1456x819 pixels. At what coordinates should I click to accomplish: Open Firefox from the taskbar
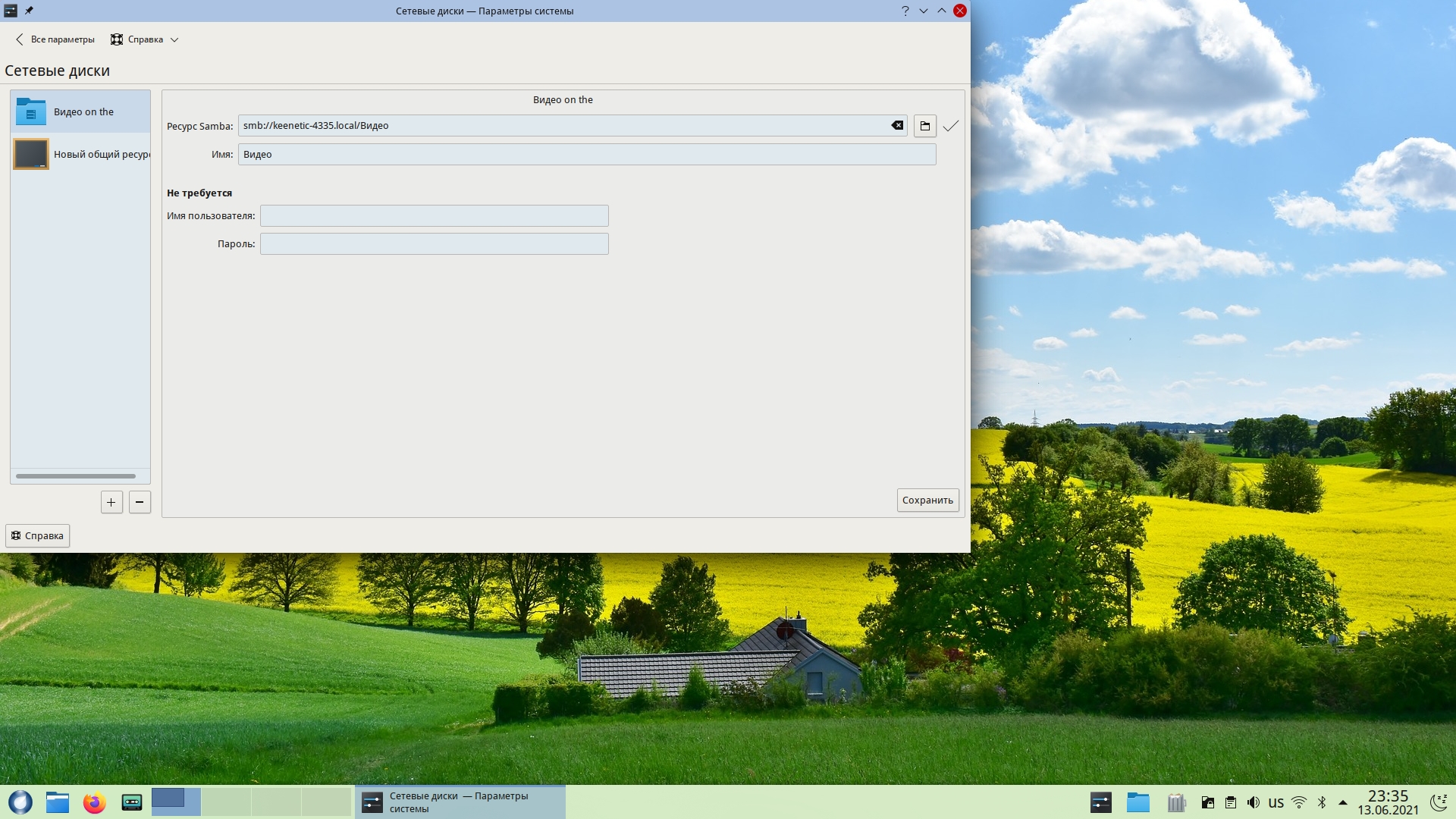(95, 802)
